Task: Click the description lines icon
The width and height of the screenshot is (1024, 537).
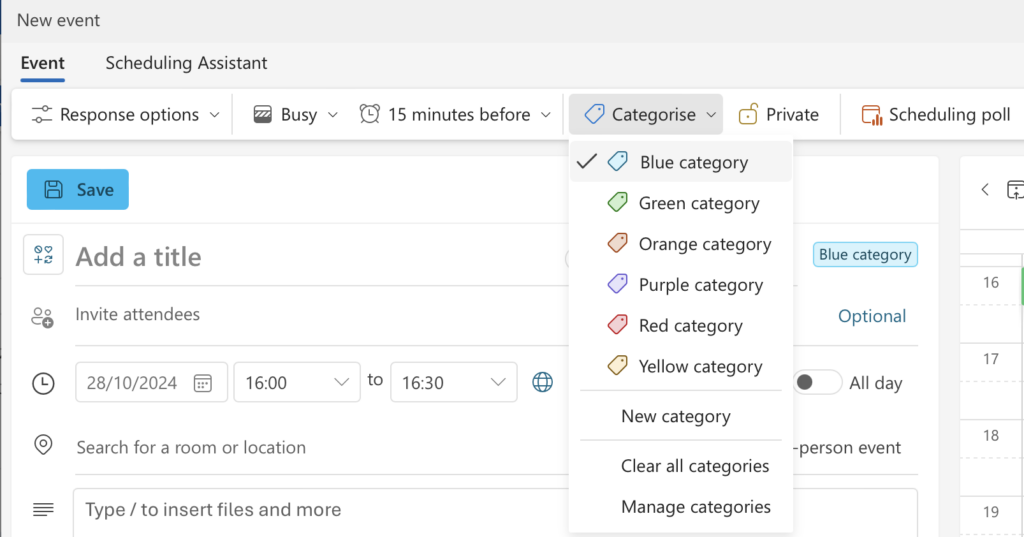Action: (43, 510)
